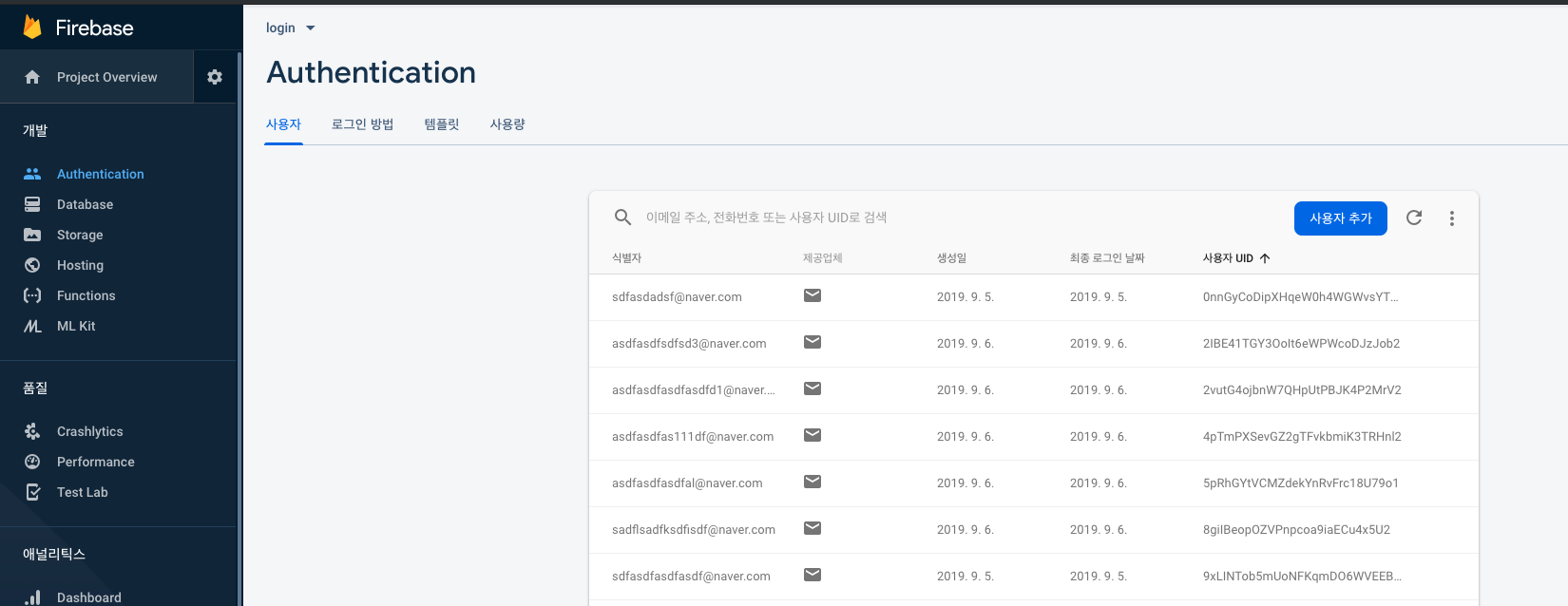Open Dashboard under 애널리틱스
This screenshot has height=606, width=1568.
click(88, 597)
